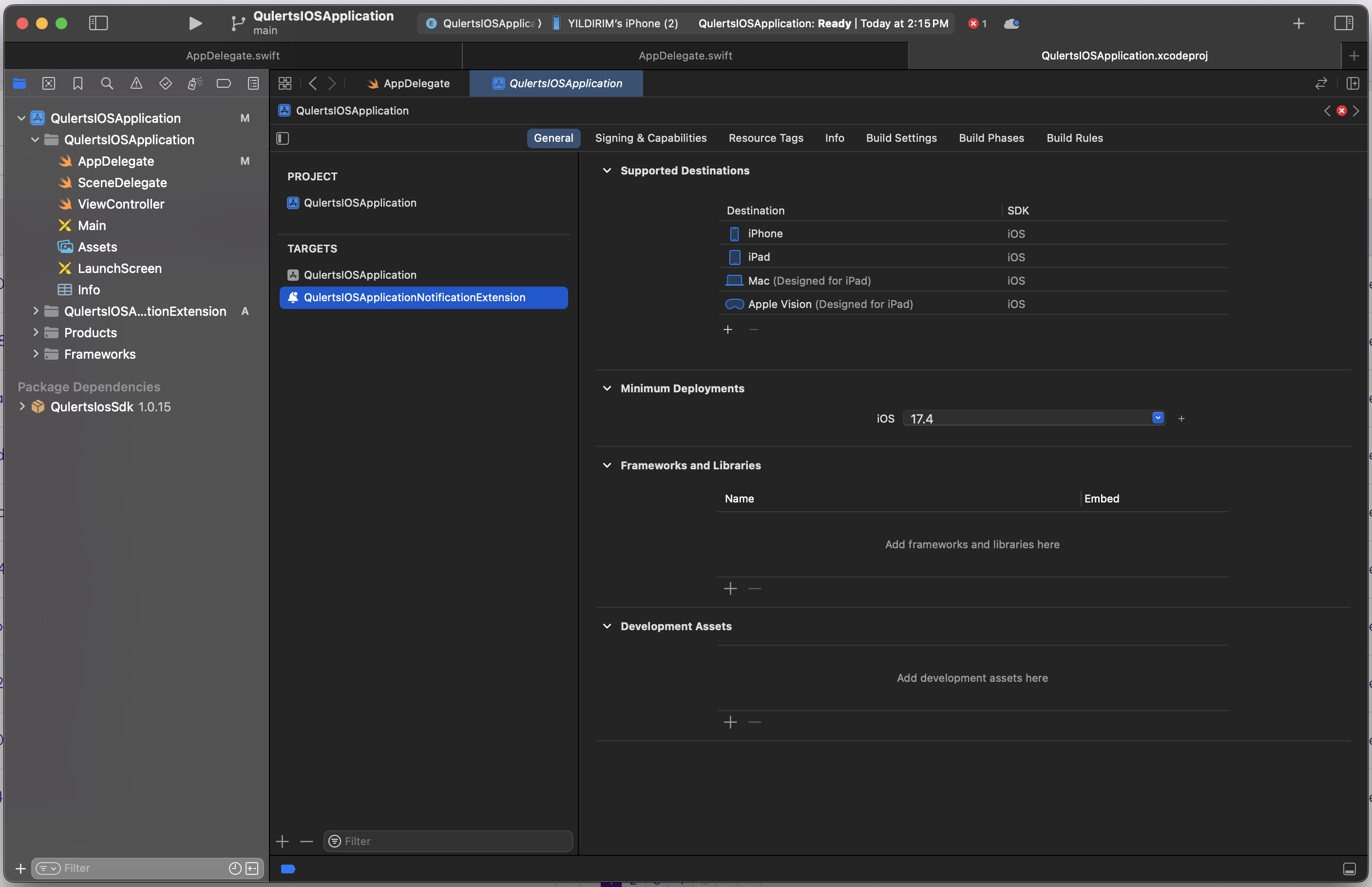
Task: Toggle the navigator sidebar button
Action: (98, 23)
